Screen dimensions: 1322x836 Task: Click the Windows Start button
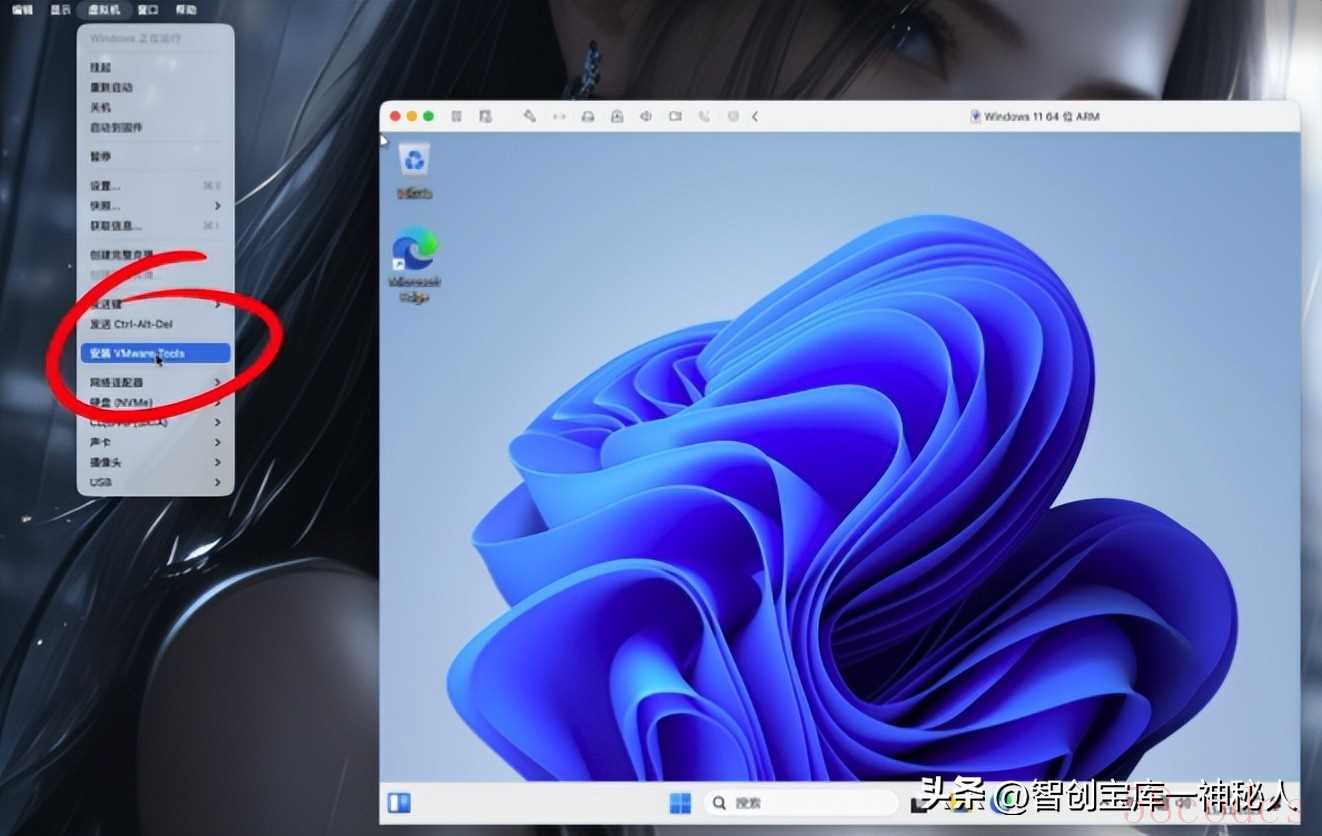(x=680, y=802)
